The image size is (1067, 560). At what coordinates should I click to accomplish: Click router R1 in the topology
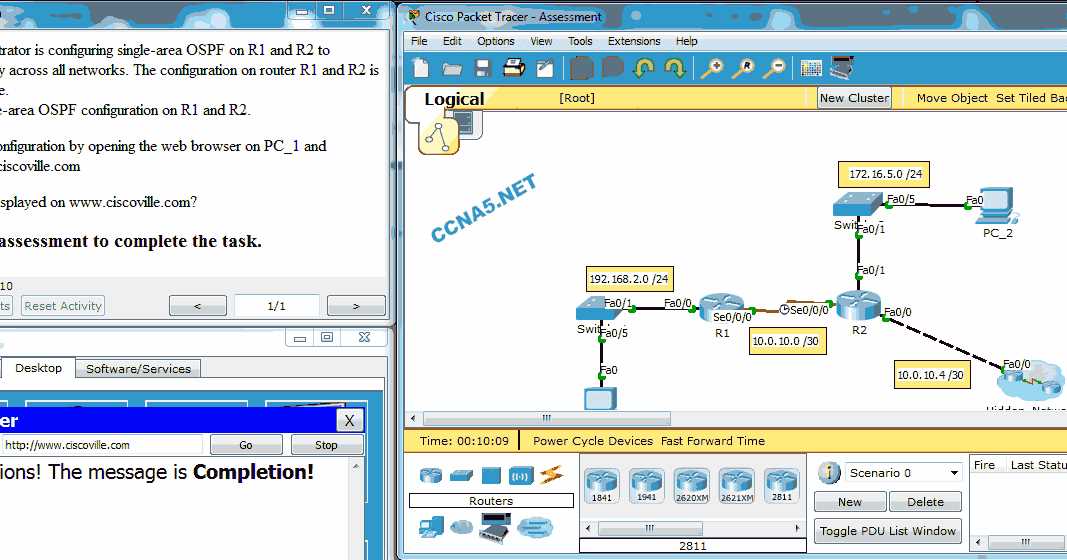(x=721, y=310)
